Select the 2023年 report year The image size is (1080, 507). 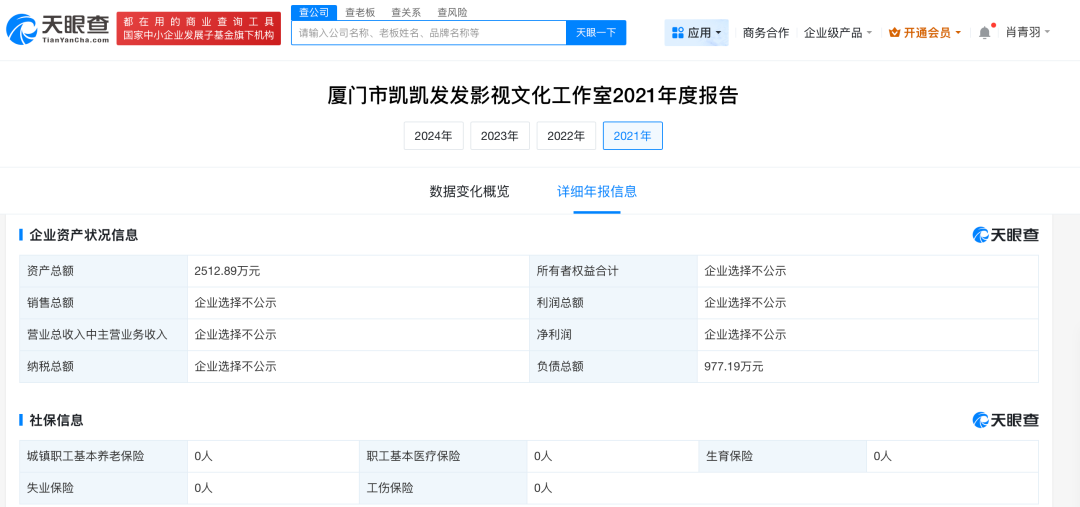tap(499, 136)
